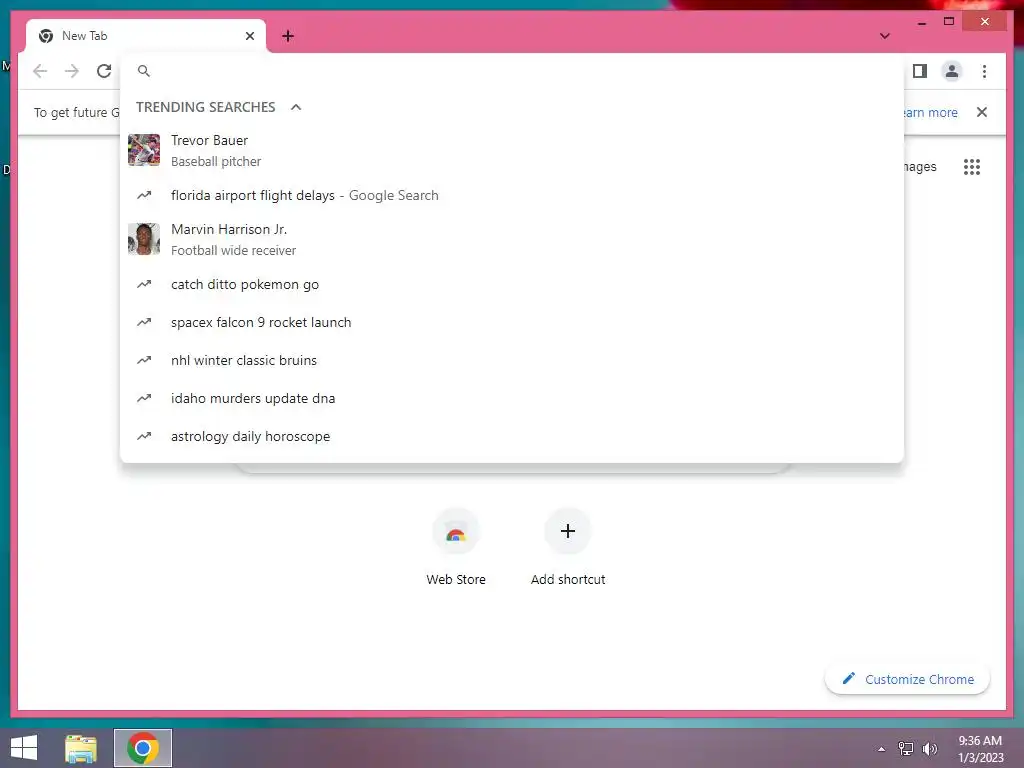Open the tab search chevron
This screenshot has height=768, width=1024.
(x=885, y=36)
